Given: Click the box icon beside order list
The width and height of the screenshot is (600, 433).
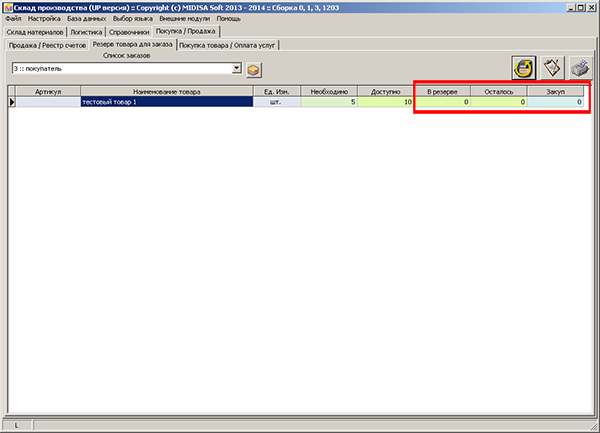Looking at the screenshot, I should point(254,69).
